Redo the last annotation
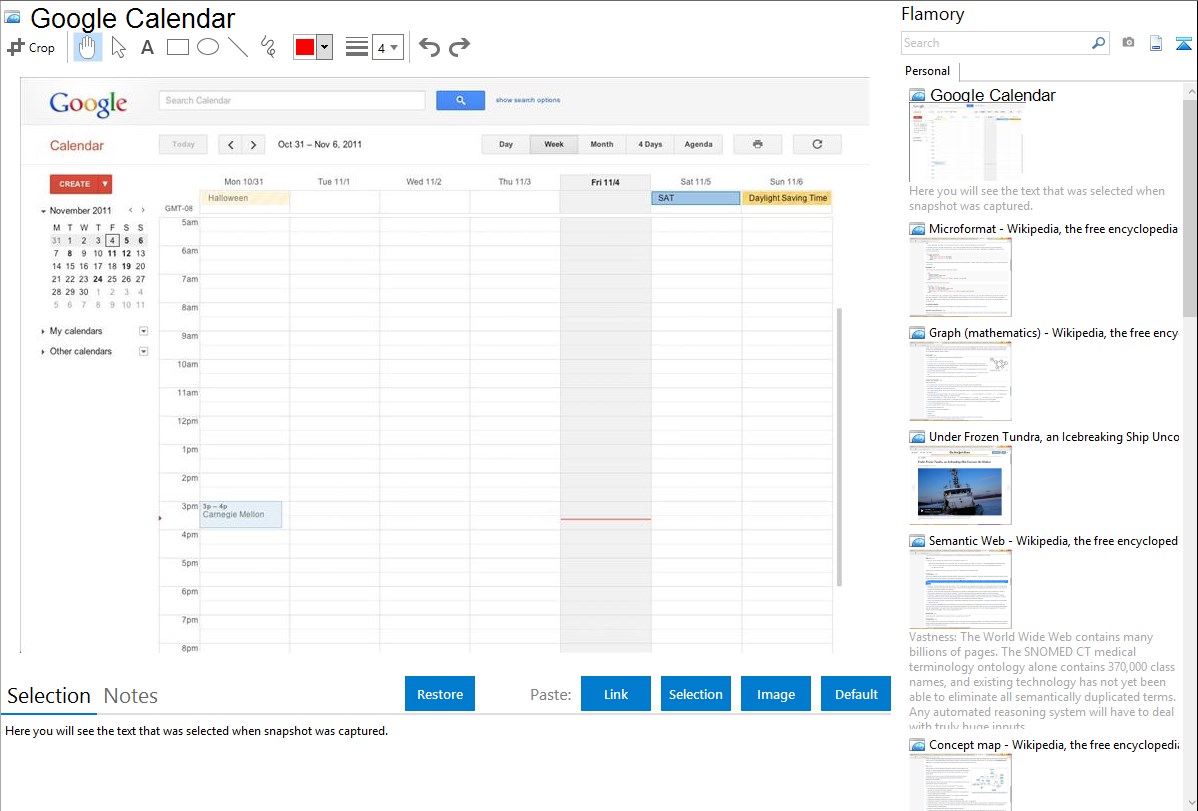The height and width of the screenshot is (811, 1198). 459,47
